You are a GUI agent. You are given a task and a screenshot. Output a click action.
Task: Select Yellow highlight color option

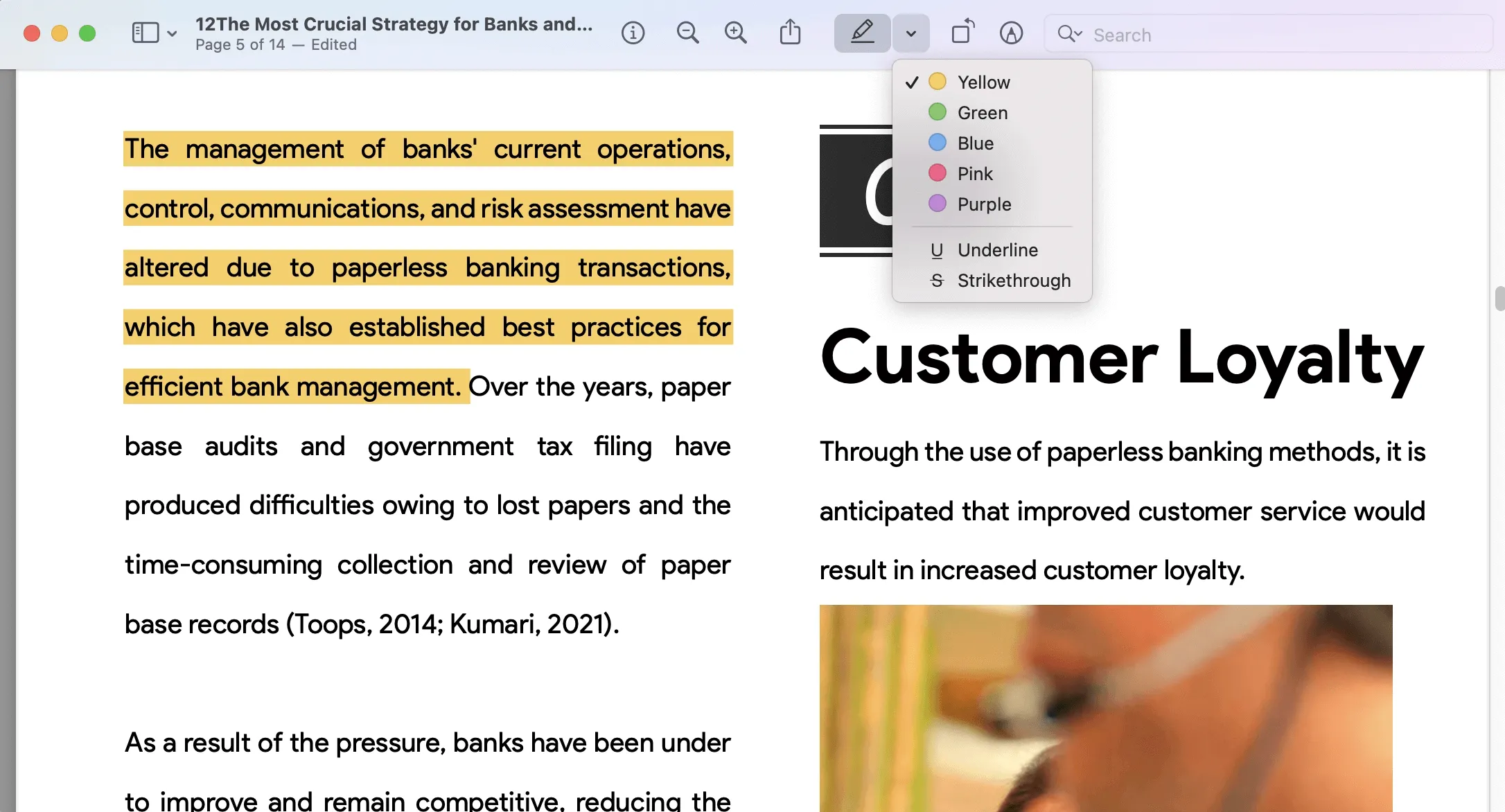(983, 81)
